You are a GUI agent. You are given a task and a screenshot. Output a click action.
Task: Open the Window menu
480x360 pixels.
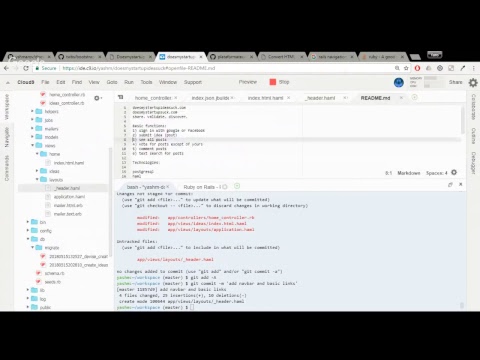pos(168,82)
